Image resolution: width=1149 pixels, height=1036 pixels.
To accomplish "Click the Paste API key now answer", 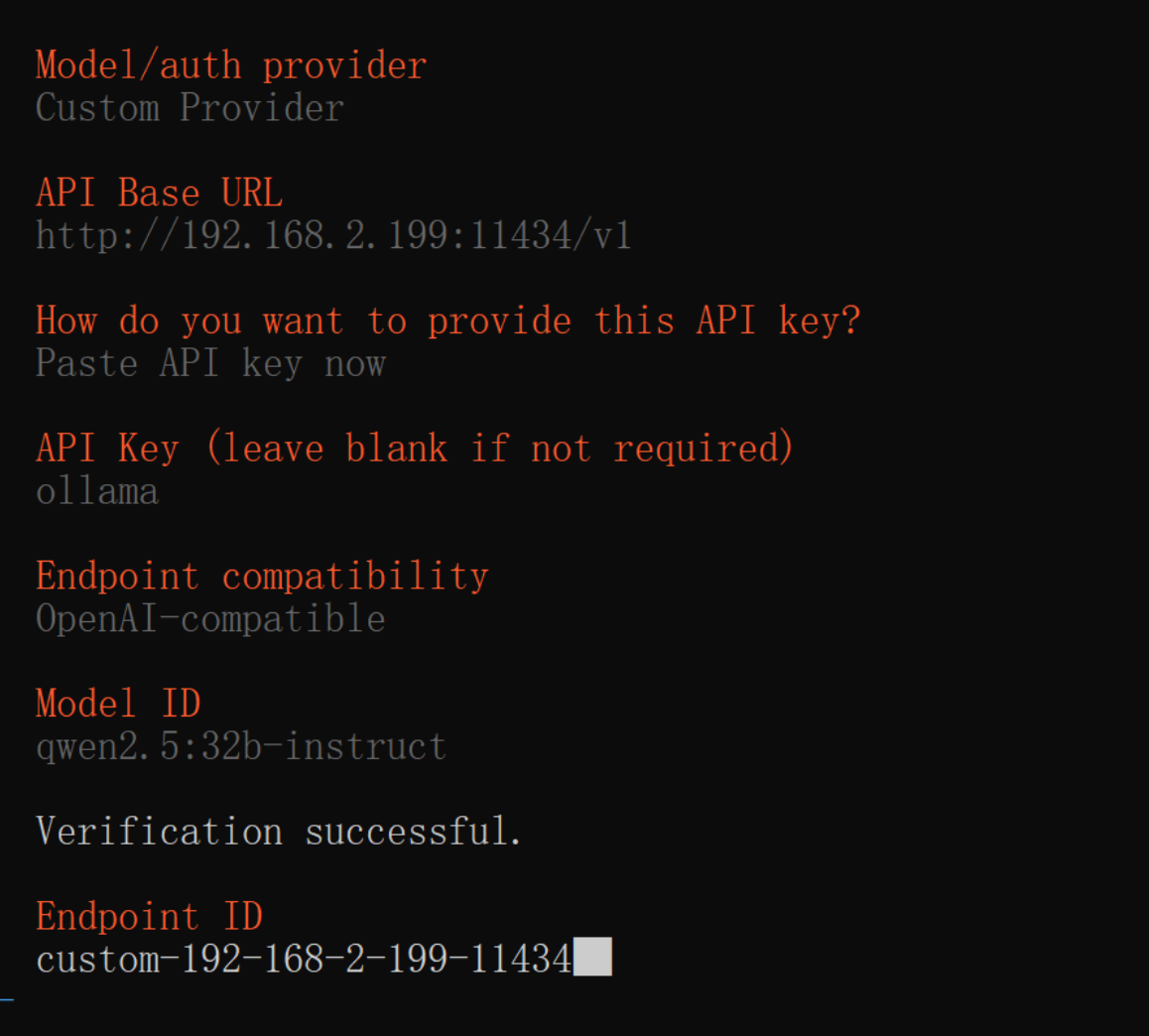I will pos(210,363).
